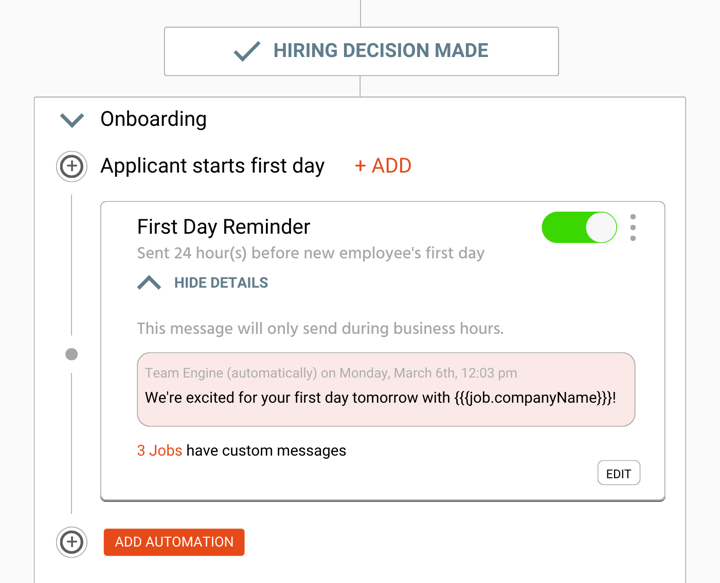This screenshot has height=583, width=720.
Task: Click the Onboarding section title
Action: (x=153, y=119)
